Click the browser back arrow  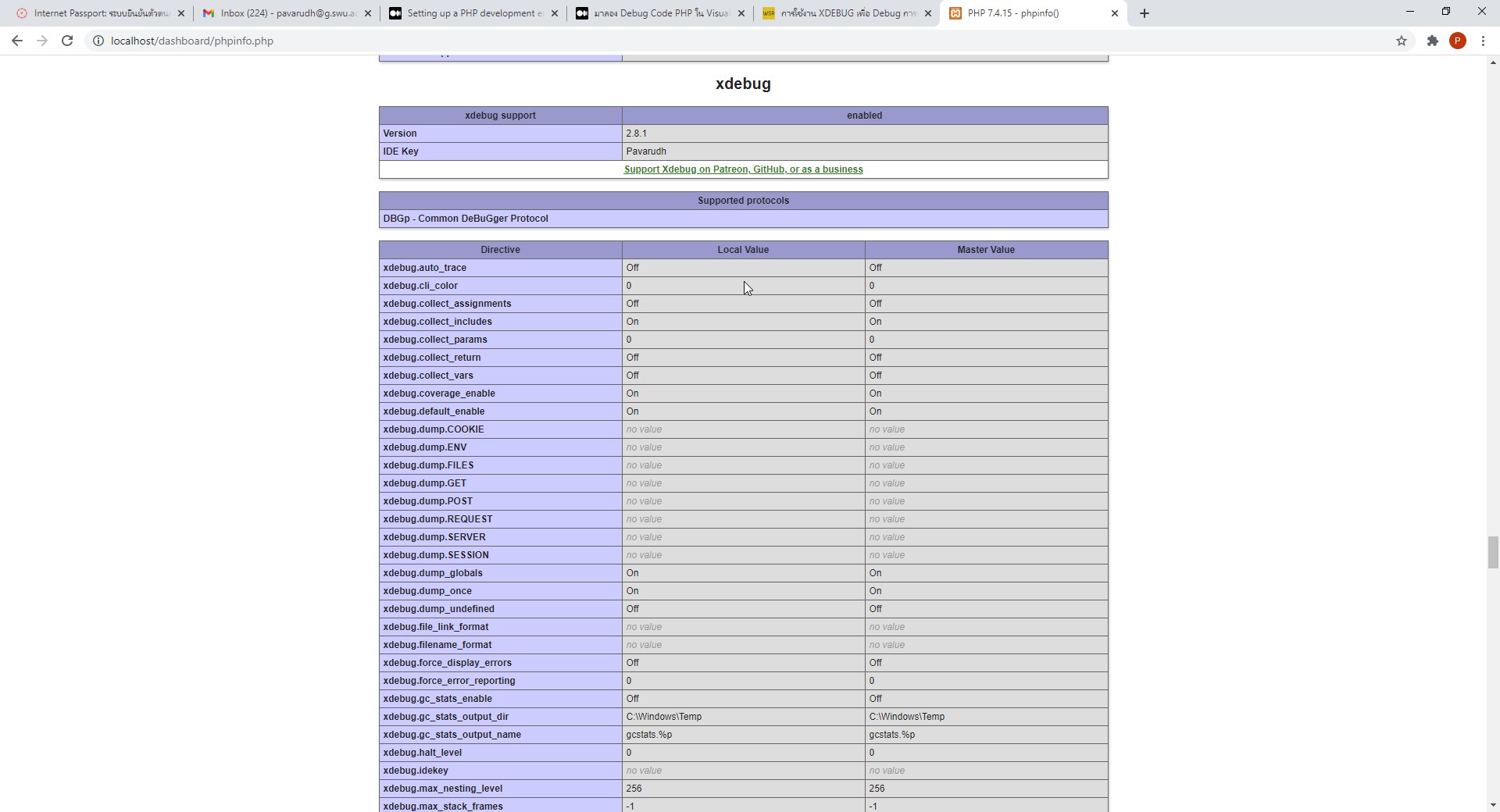(x=17, y=41)
